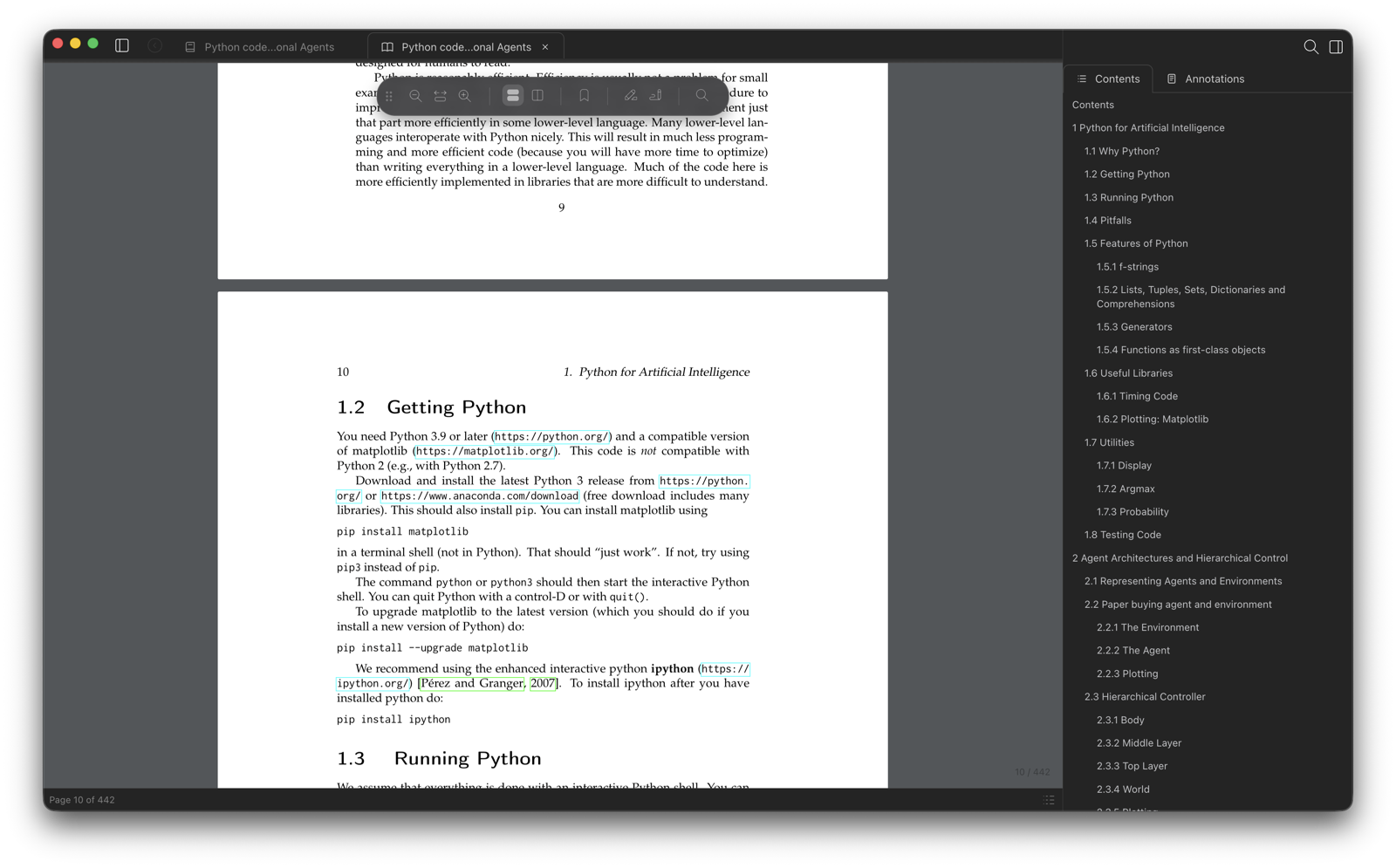This screenshot has height=868, width=1396.
Task: Jump to 2.2.1 The Environment
Action: 1147,627
